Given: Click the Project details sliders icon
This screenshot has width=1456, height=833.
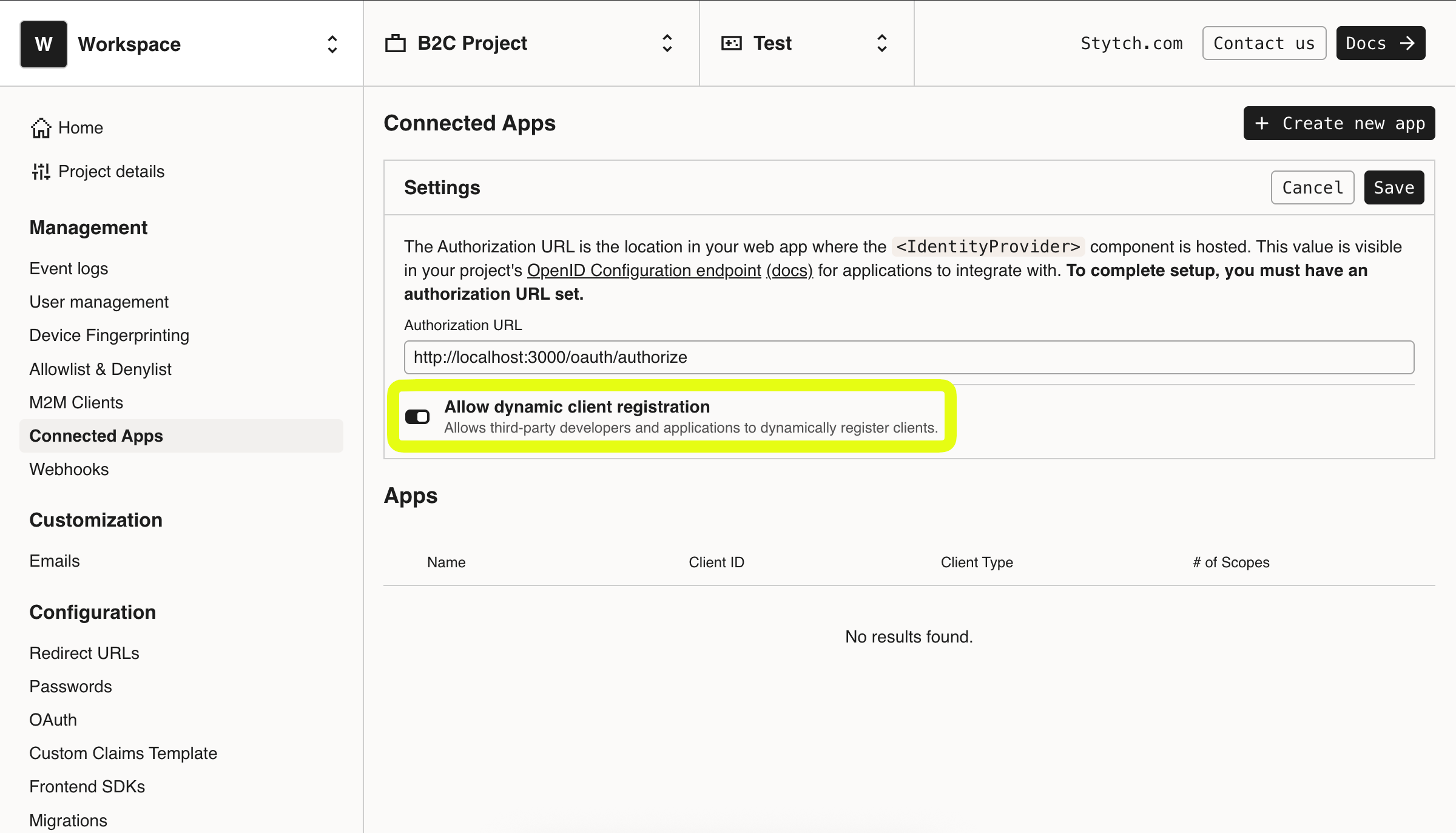Looking at the screenshot, I should click(41, 172).
